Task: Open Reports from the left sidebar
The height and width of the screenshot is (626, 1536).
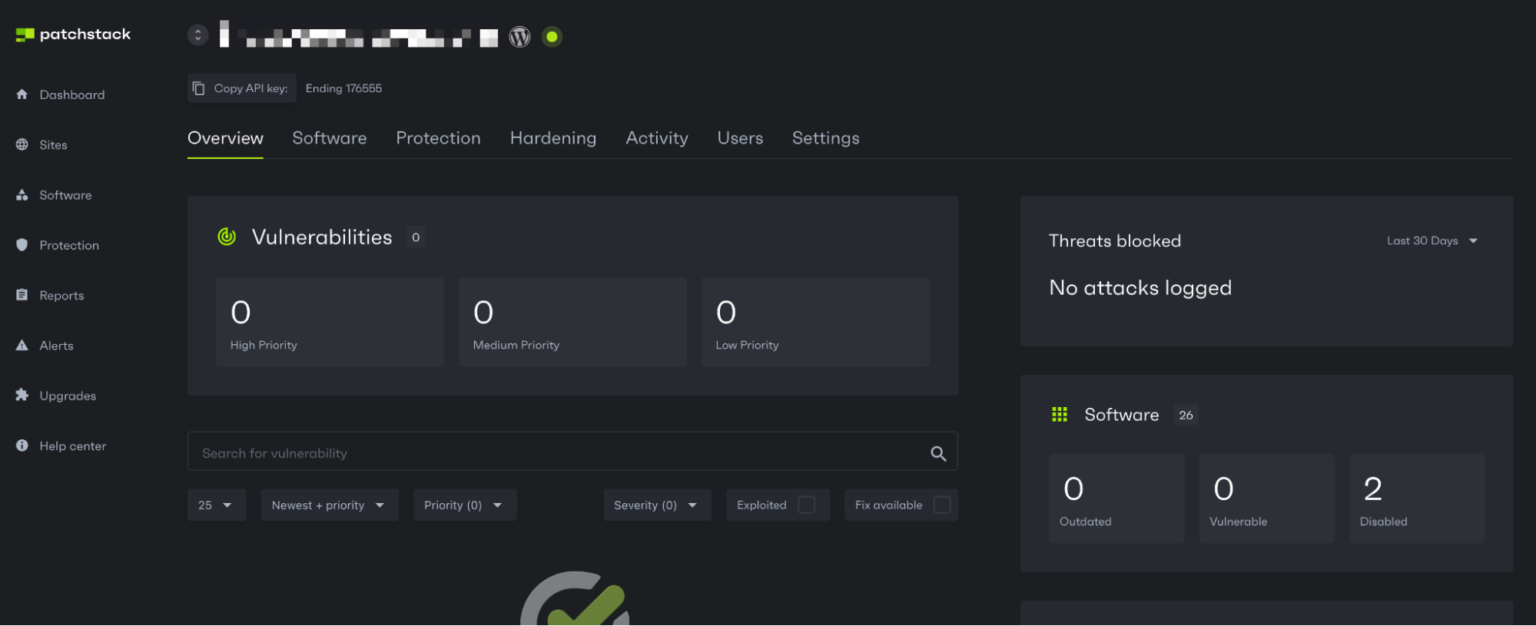Action: (62, 294)
